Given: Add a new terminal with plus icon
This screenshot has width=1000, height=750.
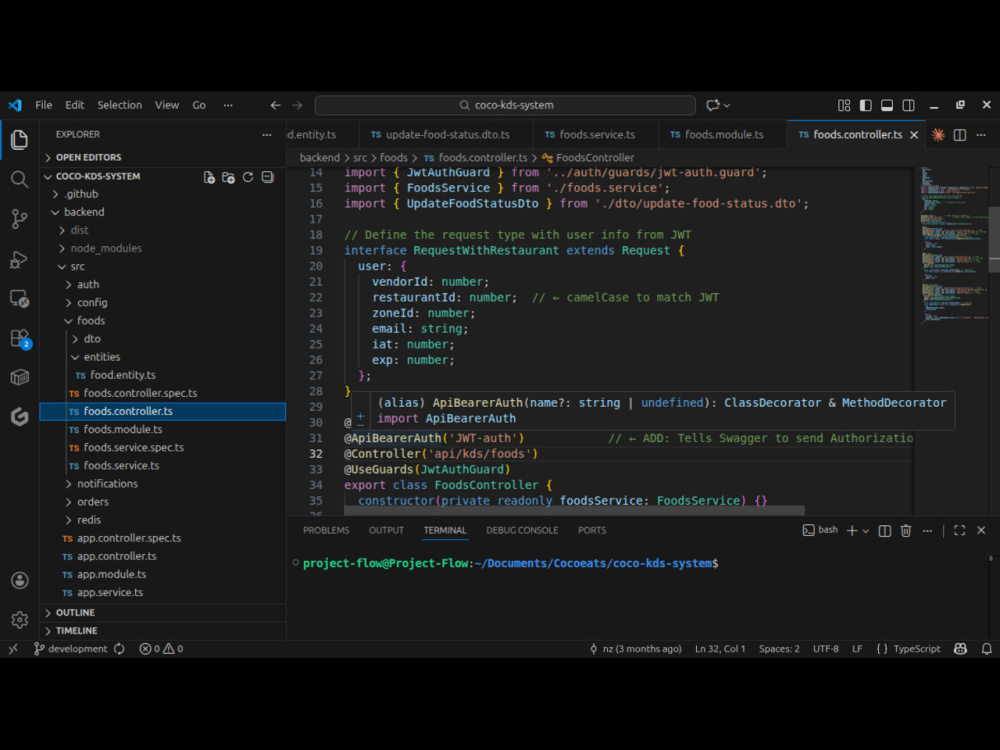Looking at the screenshot, I should [x=851, y=531].
